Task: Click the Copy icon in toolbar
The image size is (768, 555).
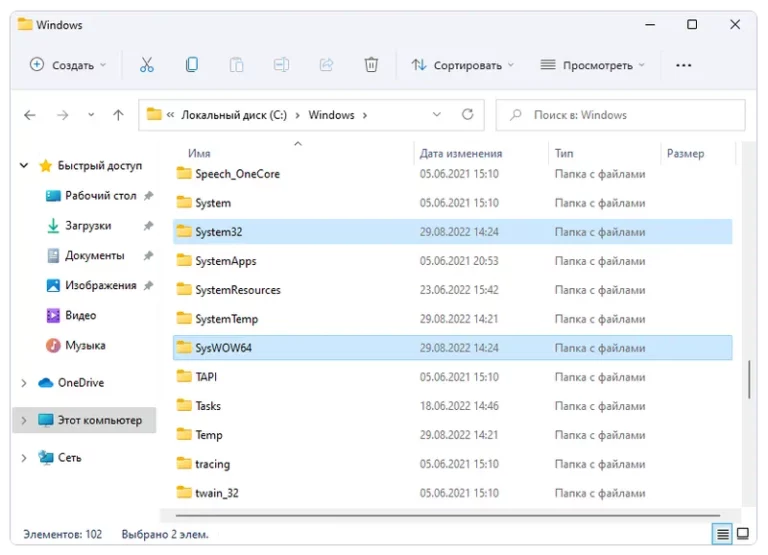Action: tap(192, 65)
